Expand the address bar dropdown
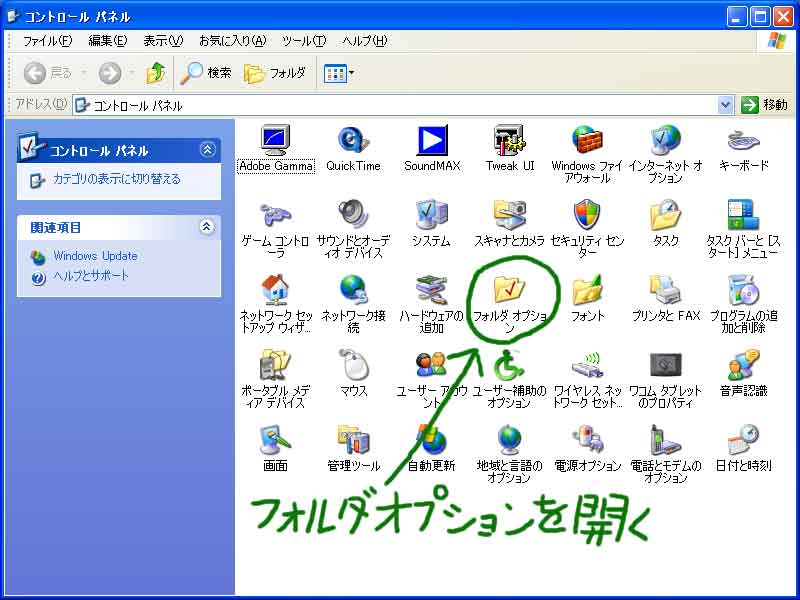 click(x=726, y=105)
